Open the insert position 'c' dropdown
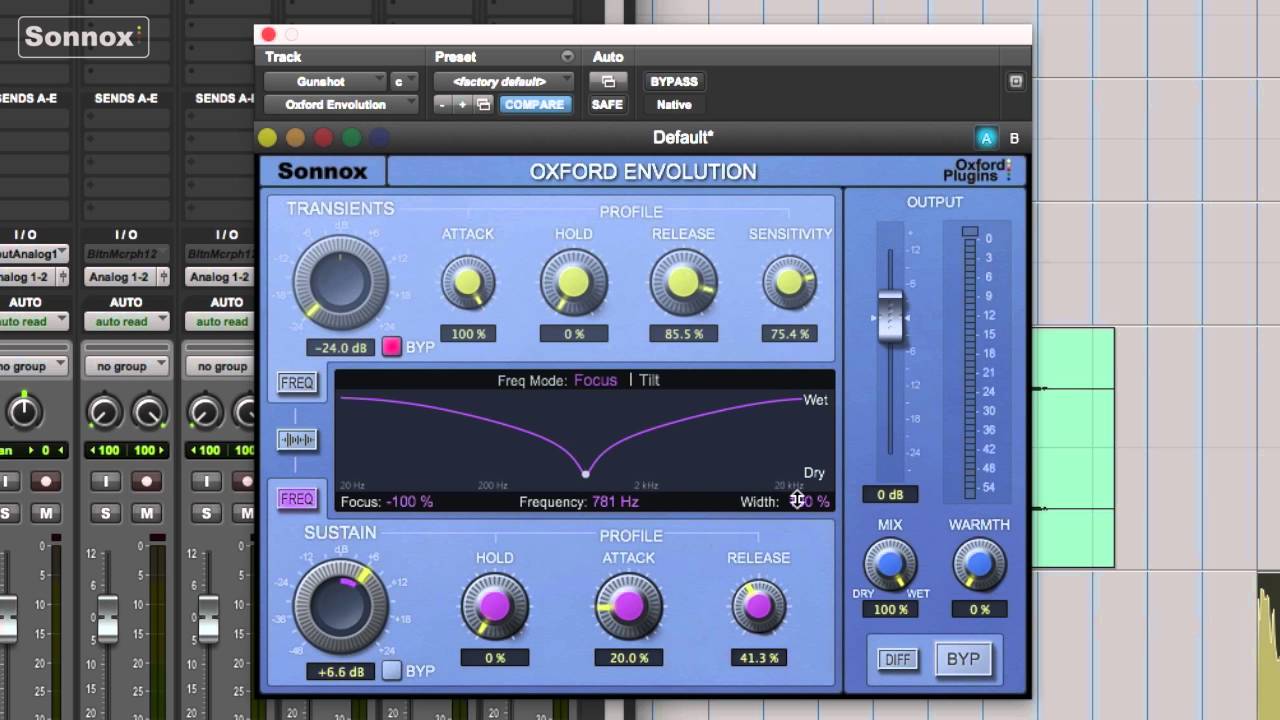This screenshot has width=1280, height=720. click(x=404, y=81)
